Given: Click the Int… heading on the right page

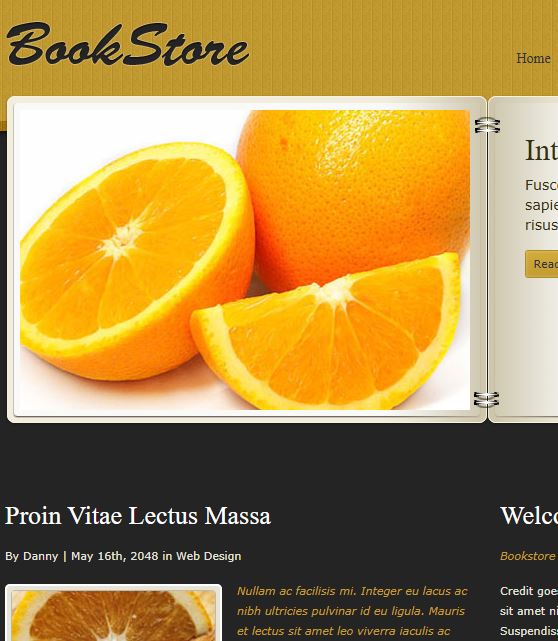Looking at the screenshot, I should click(x=541, y=150).
